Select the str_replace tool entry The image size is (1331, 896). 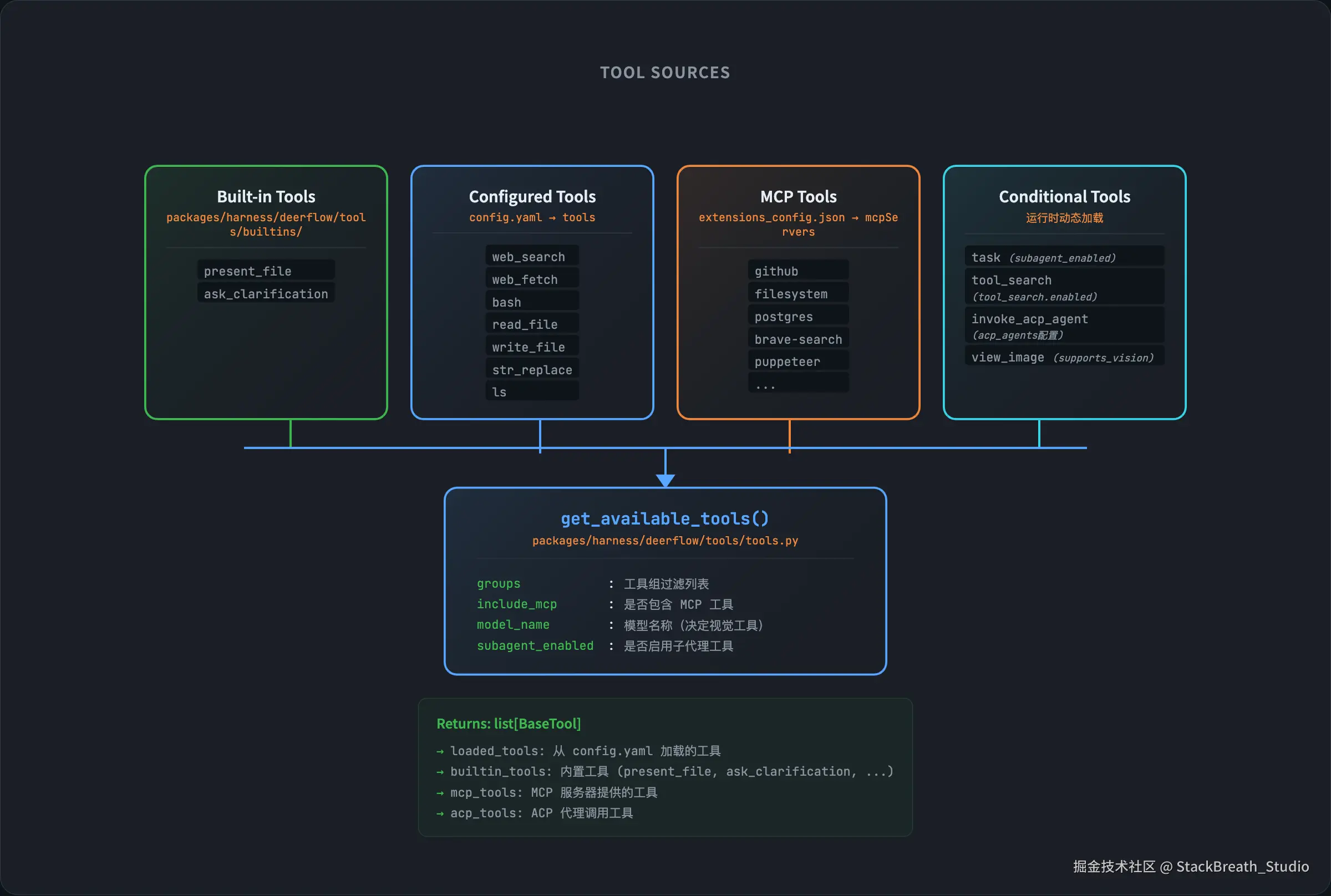[531, 369]
